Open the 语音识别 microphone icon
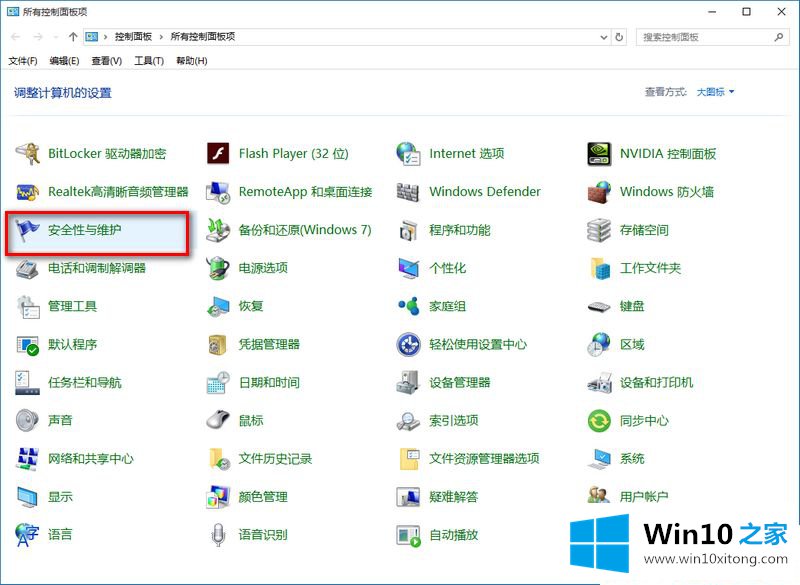Viewport: 800px width, 585px height. (218, 535)
